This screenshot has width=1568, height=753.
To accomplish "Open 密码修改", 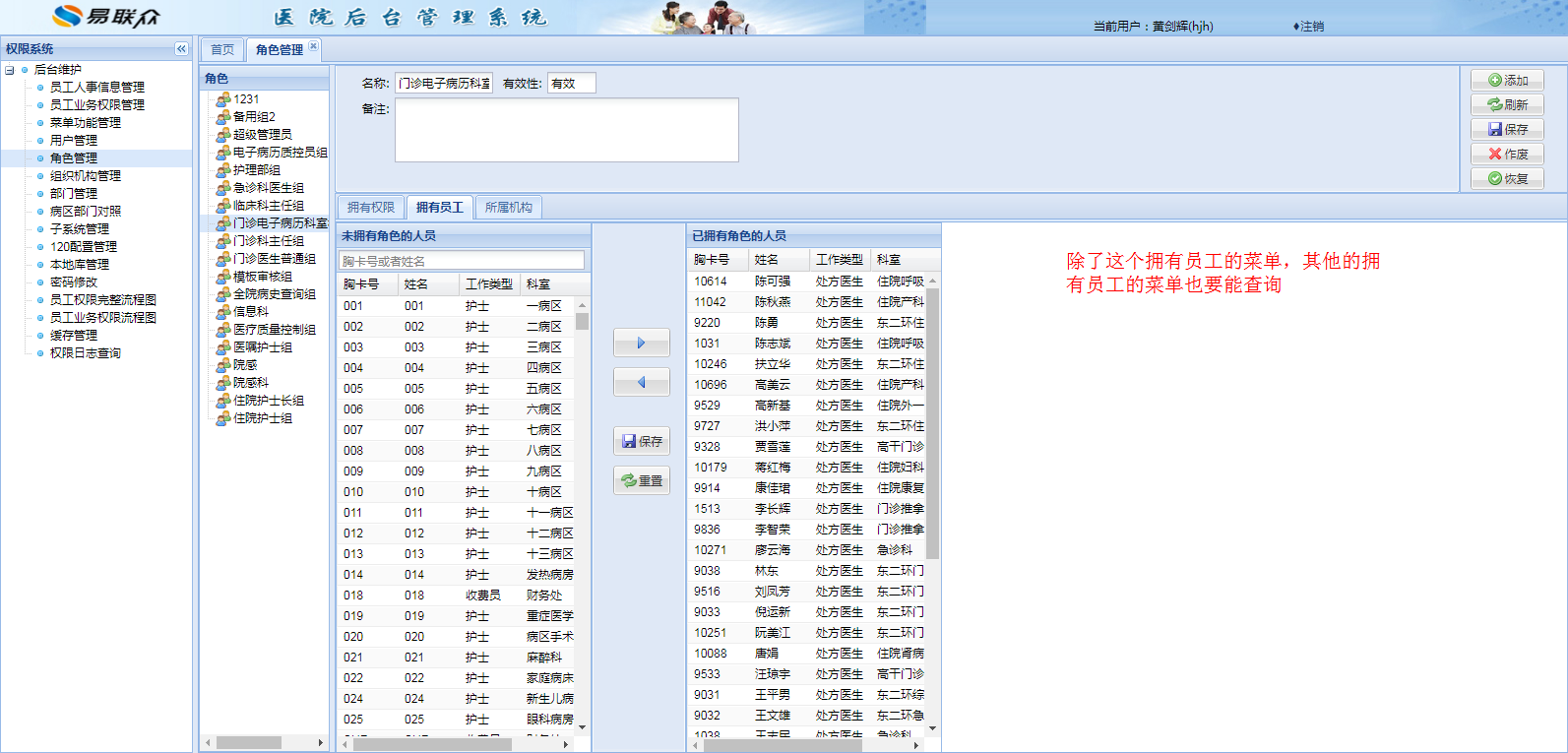I will pyautogui.click(x=74, y=282).
